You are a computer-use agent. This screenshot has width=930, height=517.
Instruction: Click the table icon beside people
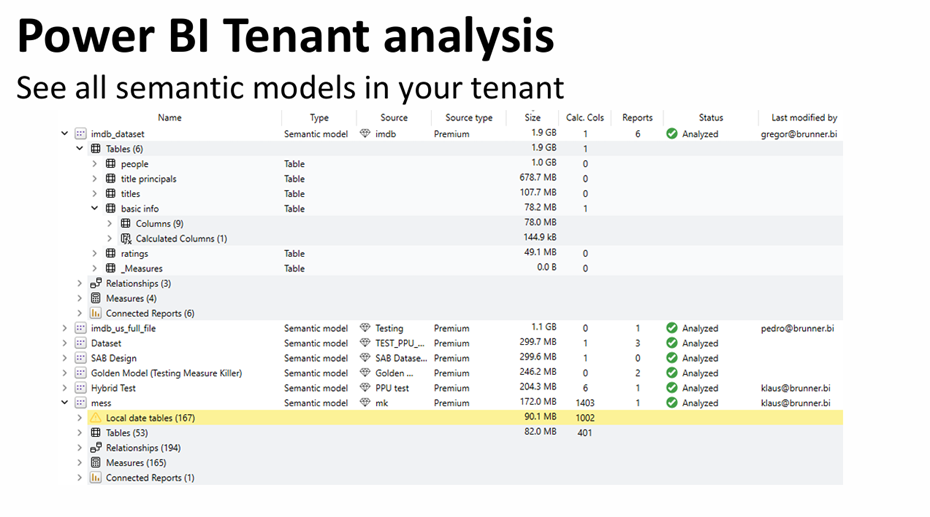[x=111, y=164]
